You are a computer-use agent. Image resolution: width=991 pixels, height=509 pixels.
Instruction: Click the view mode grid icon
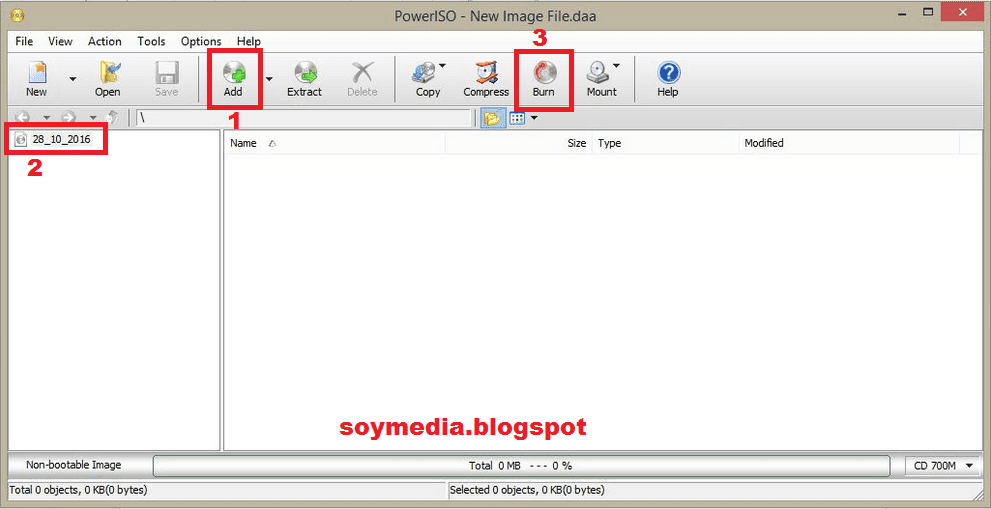[518, 118]
